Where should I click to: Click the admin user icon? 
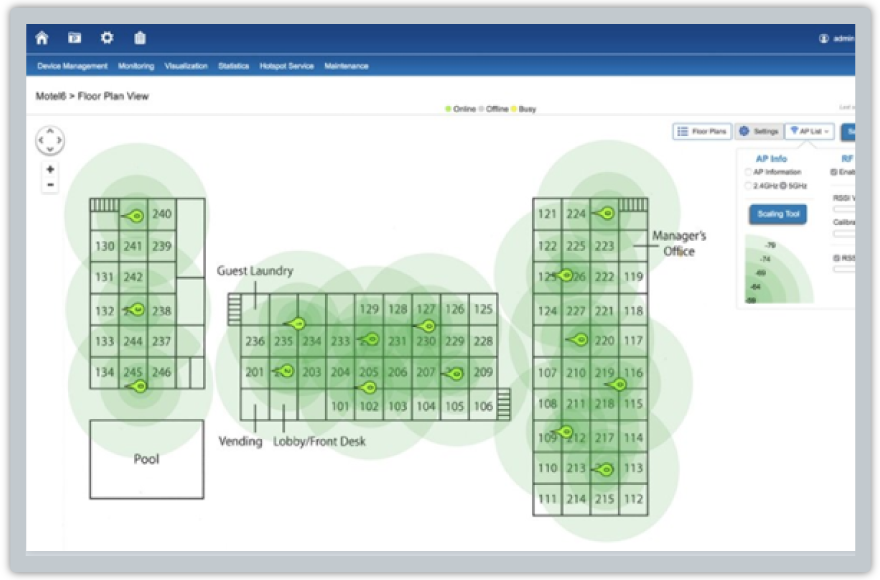tap(824, 38)
